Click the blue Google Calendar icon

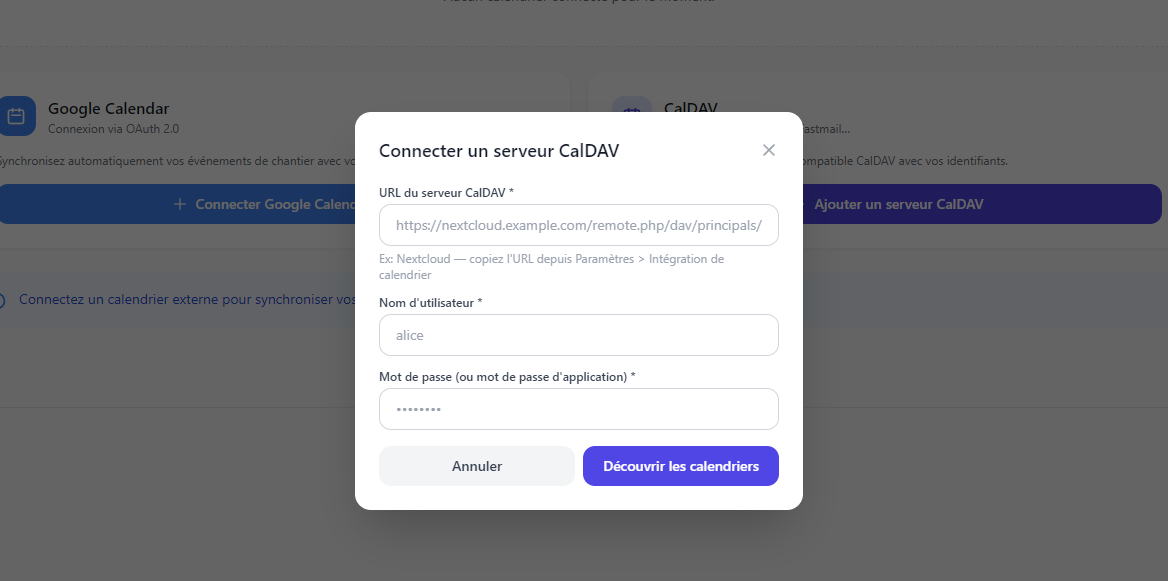click(17, 116)
